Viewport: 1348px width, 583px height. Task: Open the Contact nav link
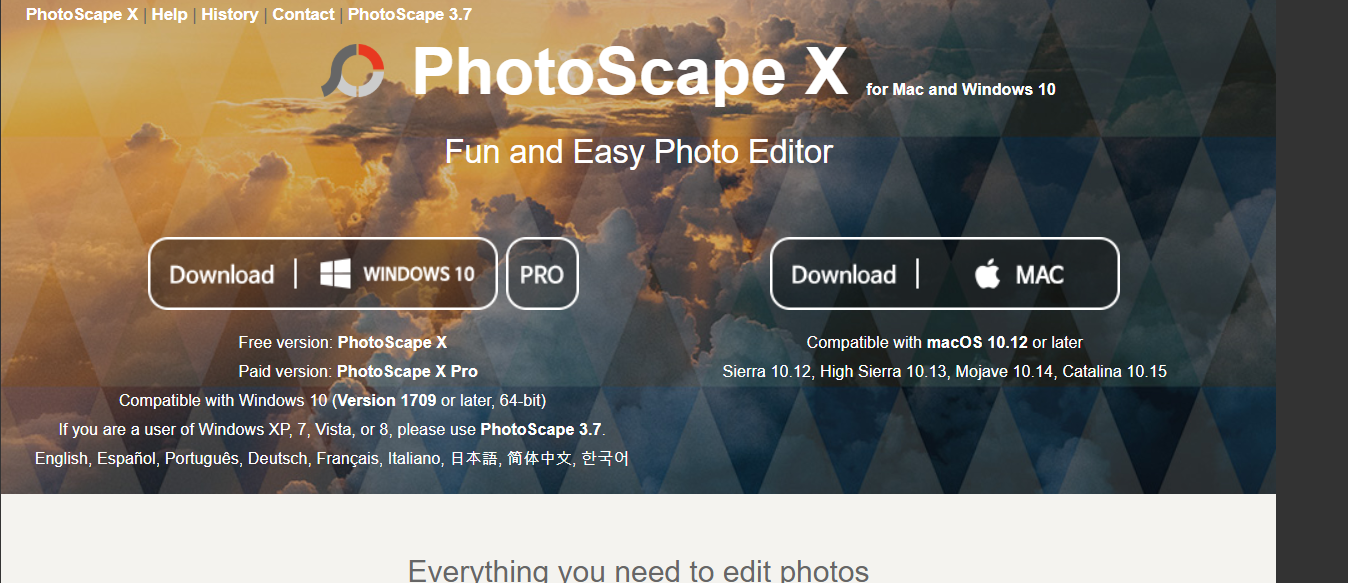[303, 14]
